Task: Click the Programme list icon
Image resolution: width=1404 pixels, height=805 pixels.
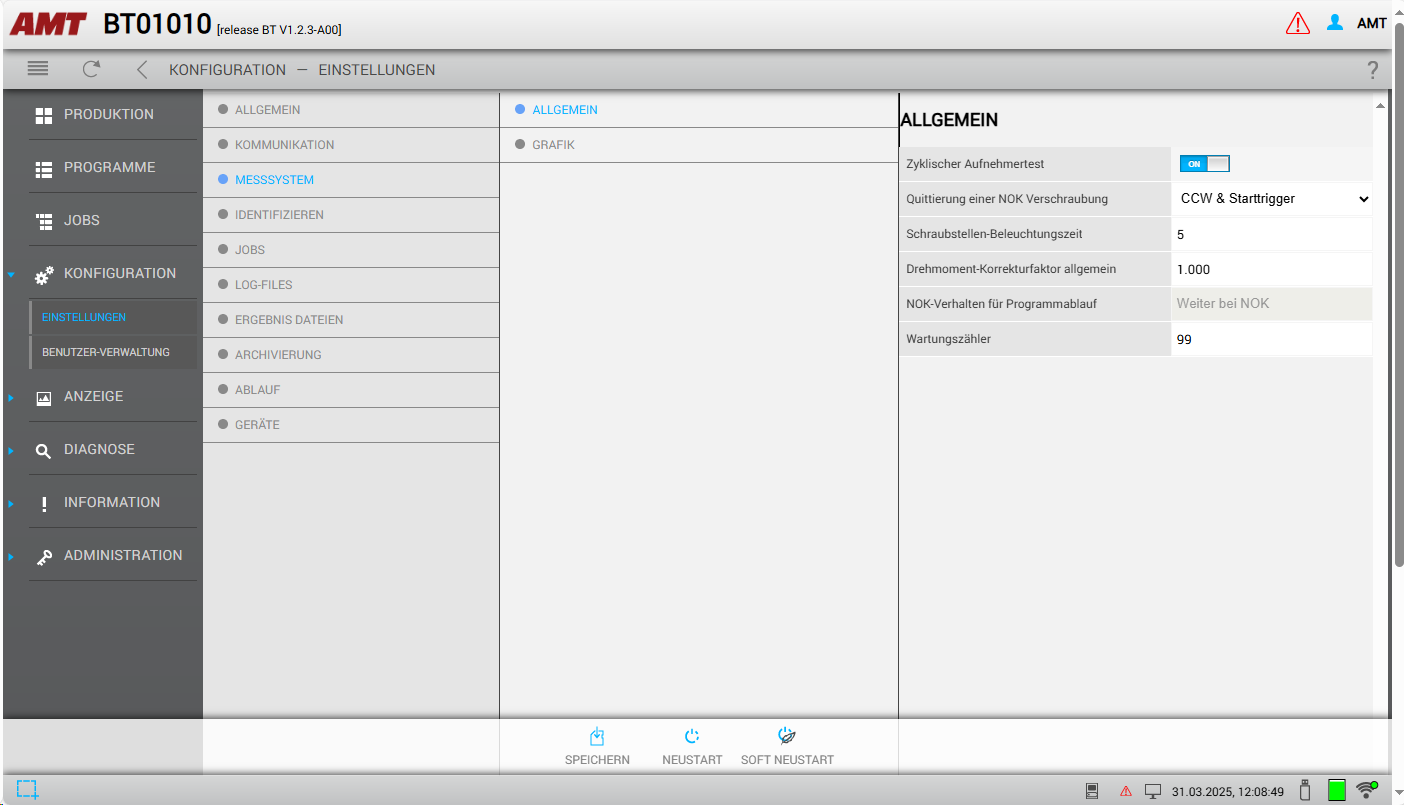Action: click(43, 169)
